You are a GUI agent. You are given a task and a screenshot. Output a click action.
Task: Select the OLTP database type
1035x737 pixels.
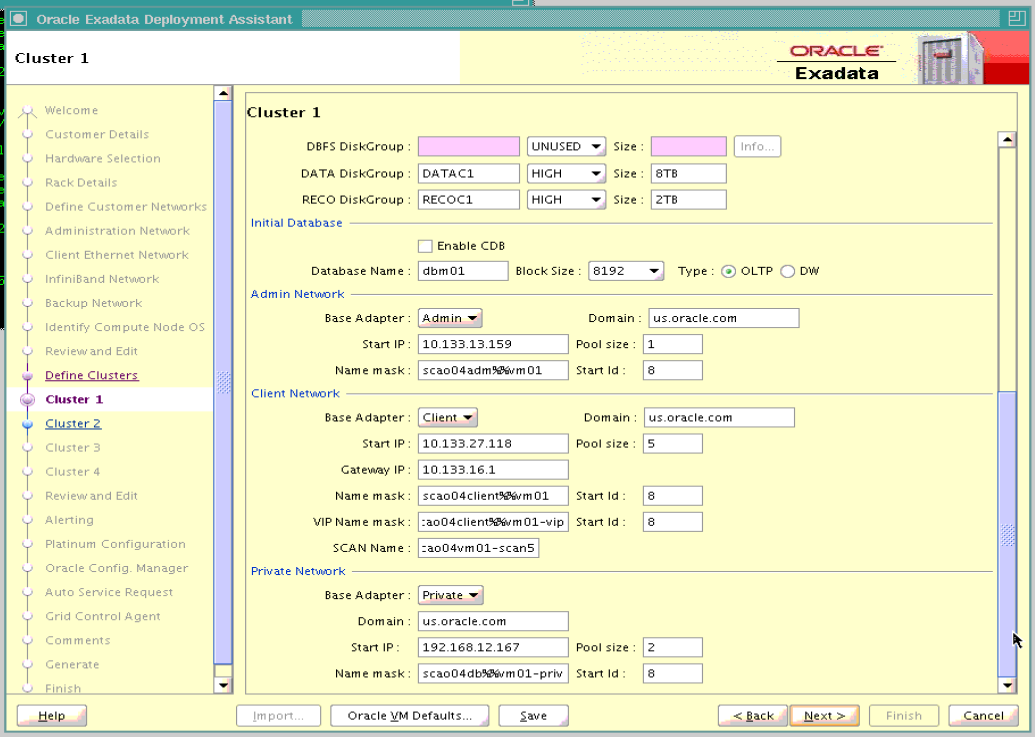coord(728,271)
